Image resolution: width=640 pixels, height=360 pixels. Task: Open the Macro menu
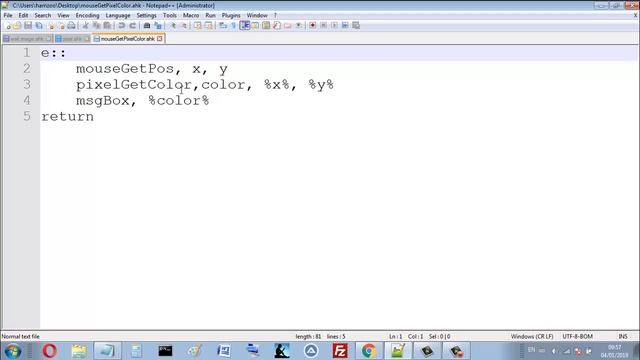click(x=191, y=15)
